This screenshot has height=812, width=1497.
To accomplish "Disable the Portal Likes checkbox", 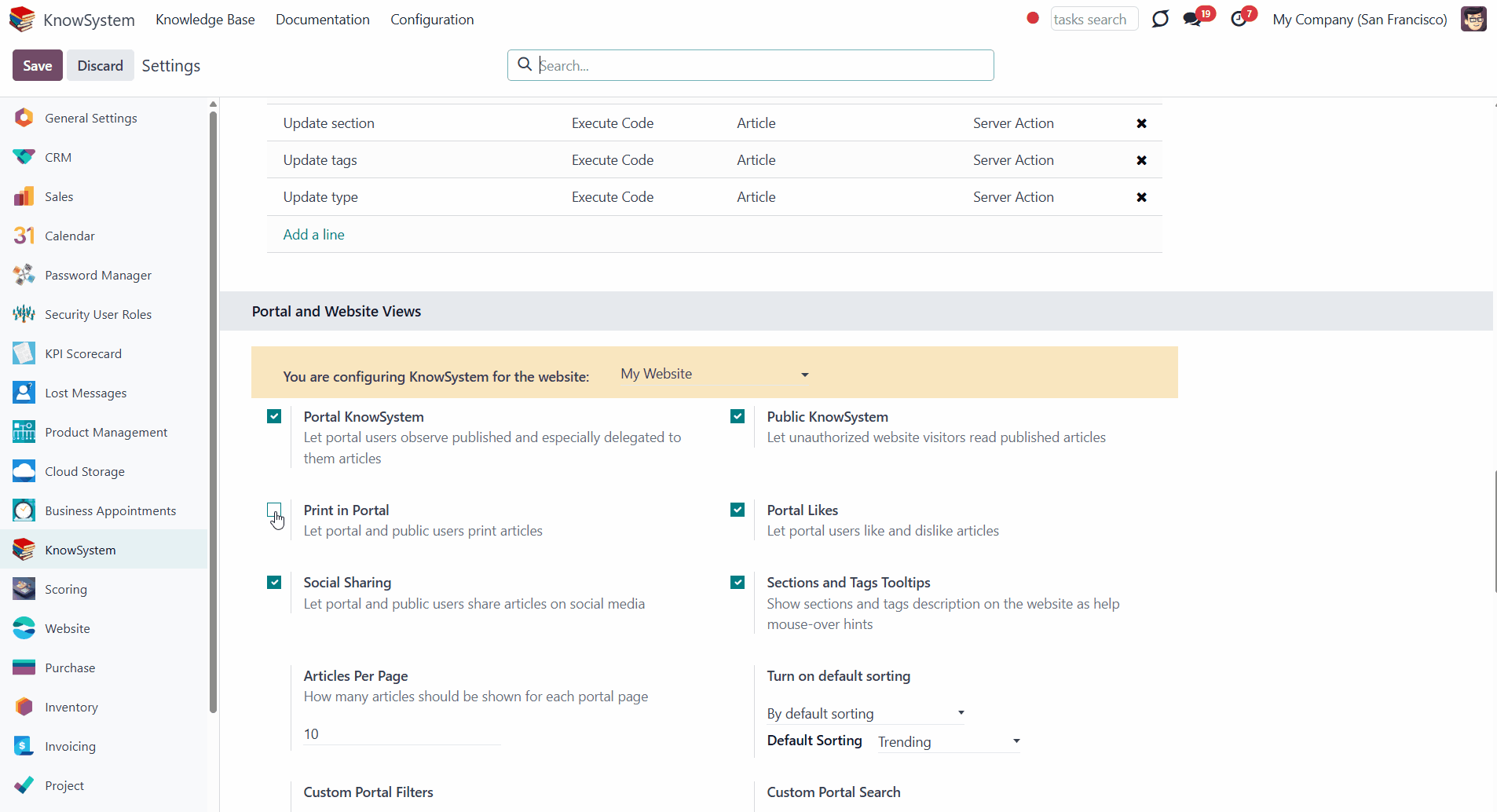I will tap(738, 510).
